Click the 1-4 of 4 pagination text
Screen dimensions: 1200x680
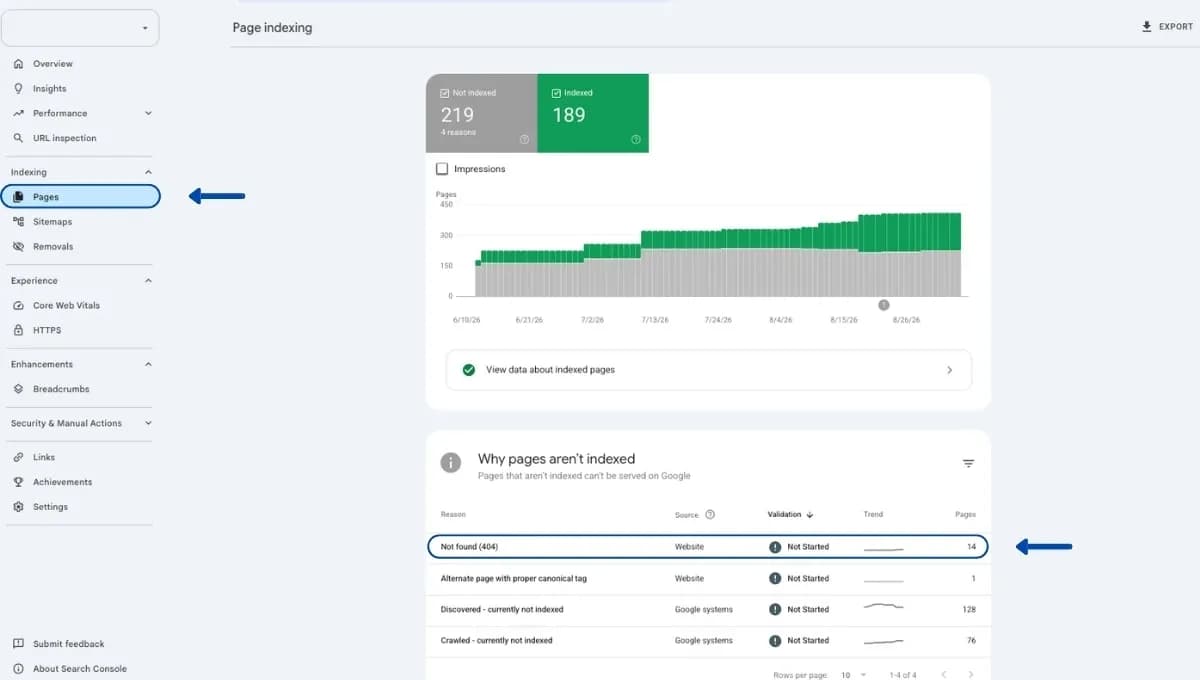[x=903, y=675]
